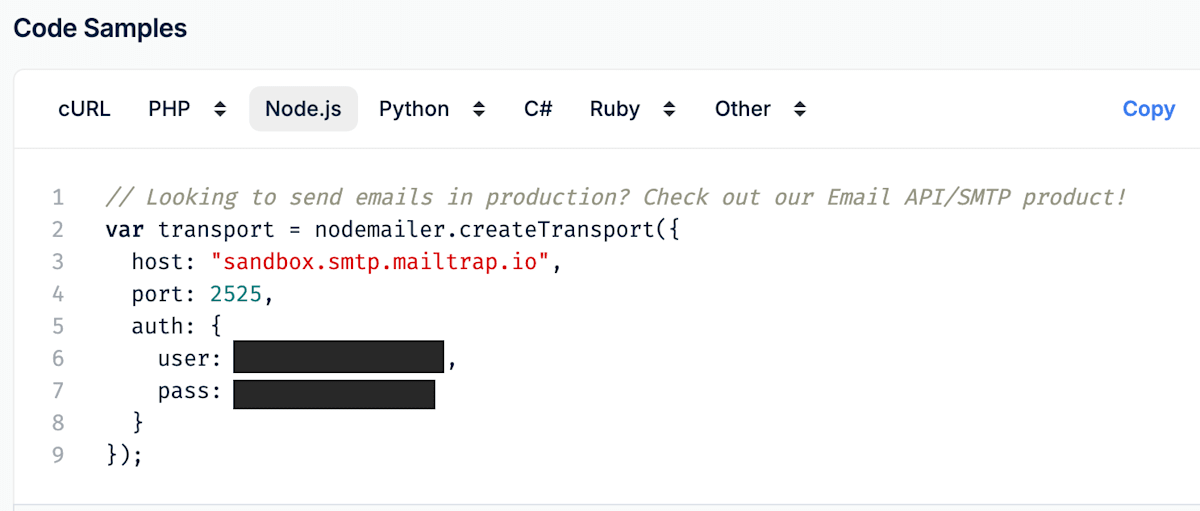
Task: Select the PHP tab label
Action: tap(169, 109)
